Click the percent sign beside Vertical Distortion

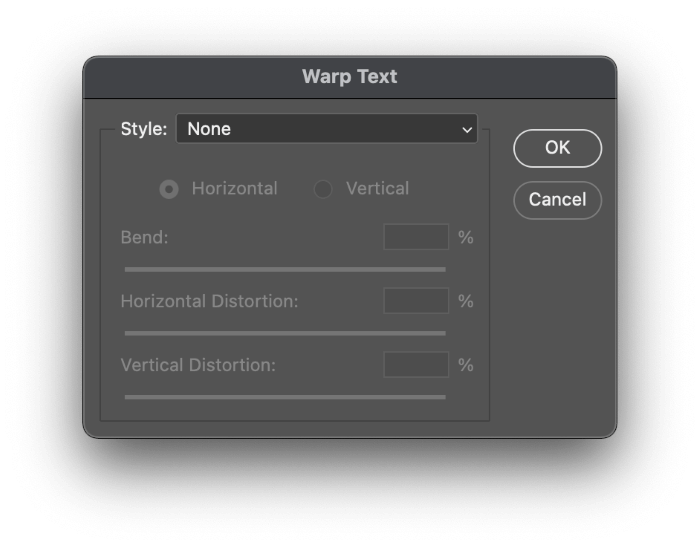(466, 365)
